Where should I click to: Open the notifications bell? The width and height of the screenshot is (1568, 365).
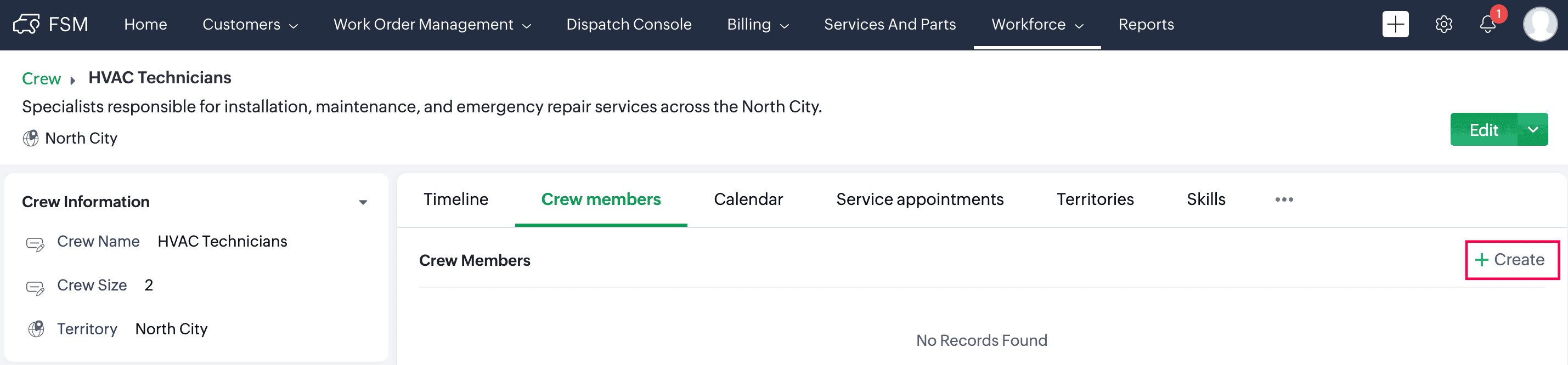(1487, 24)
